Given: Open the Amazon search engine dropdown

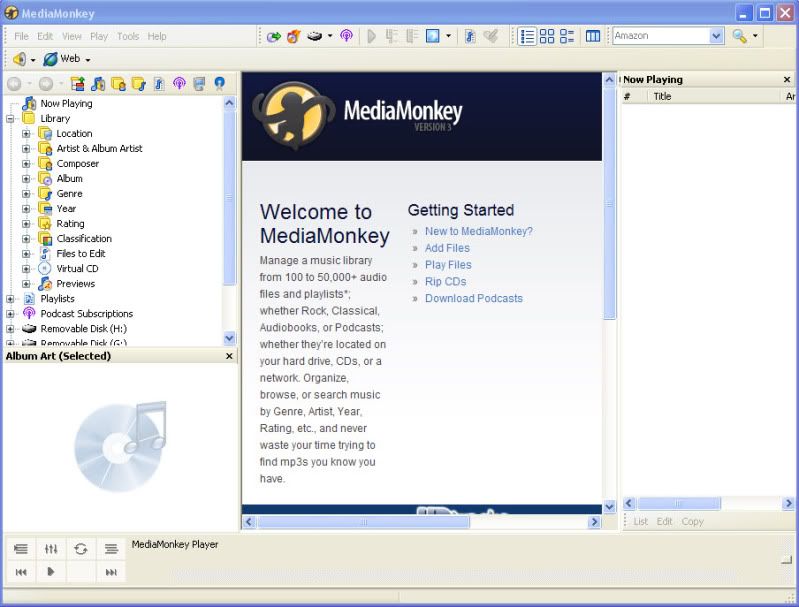Looking at the screenshot, I should click(x=716, y=36).
